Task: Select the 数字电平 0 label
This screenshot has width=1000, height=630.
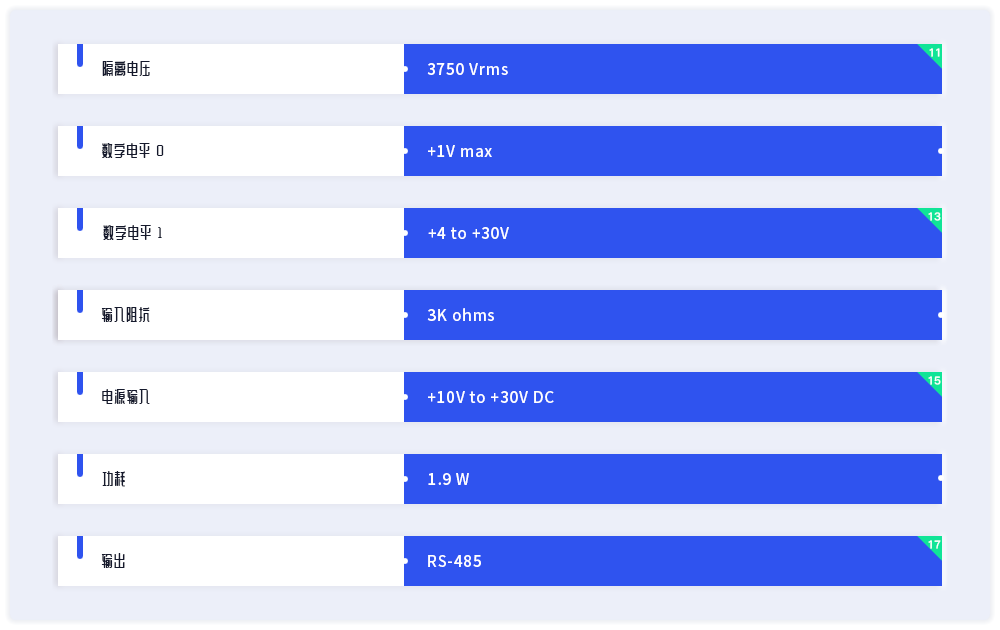Action: click(132, 151)
